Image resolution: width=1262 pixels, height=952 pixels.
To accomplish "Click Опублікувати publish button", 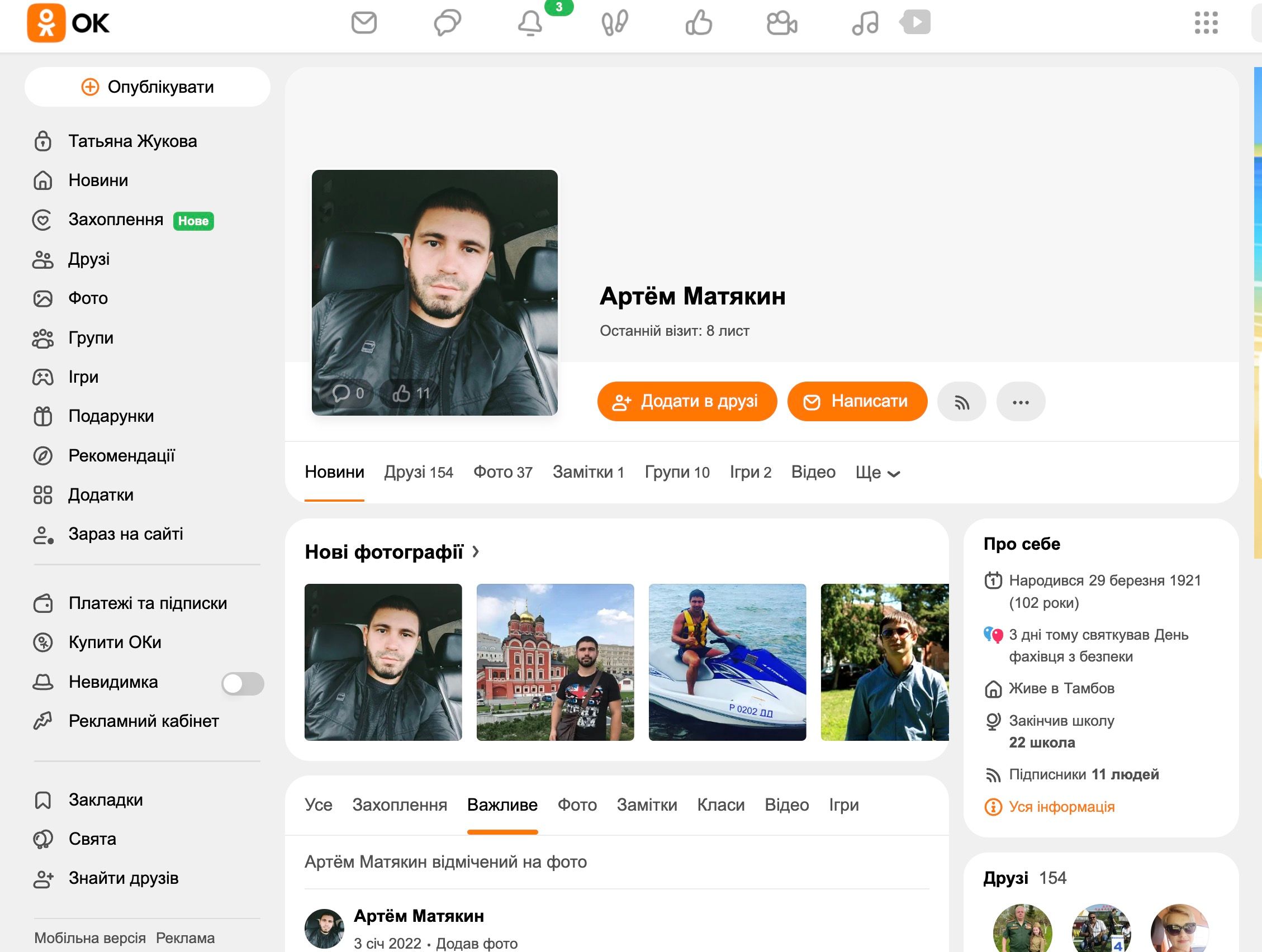I will (147, 87).
